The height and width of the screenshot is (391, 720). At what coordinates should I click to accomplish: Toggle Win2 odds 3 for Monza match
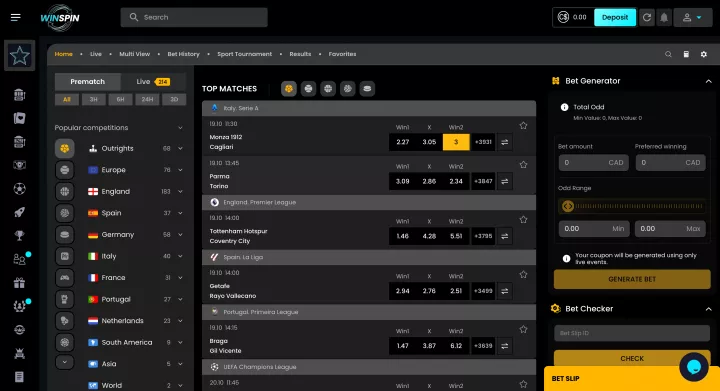456,142
